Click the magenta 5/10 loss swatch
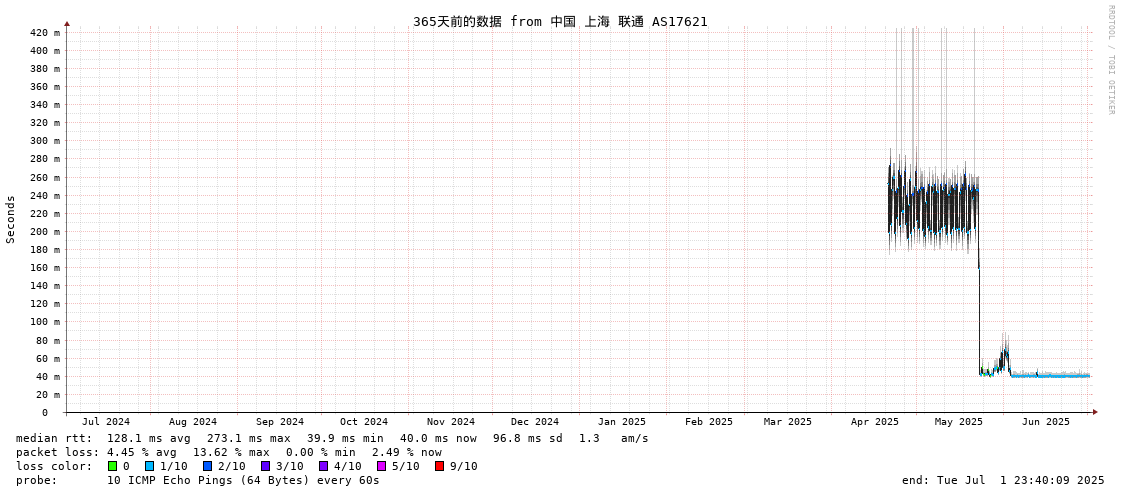1121x494 pixels. pos(381,466)
